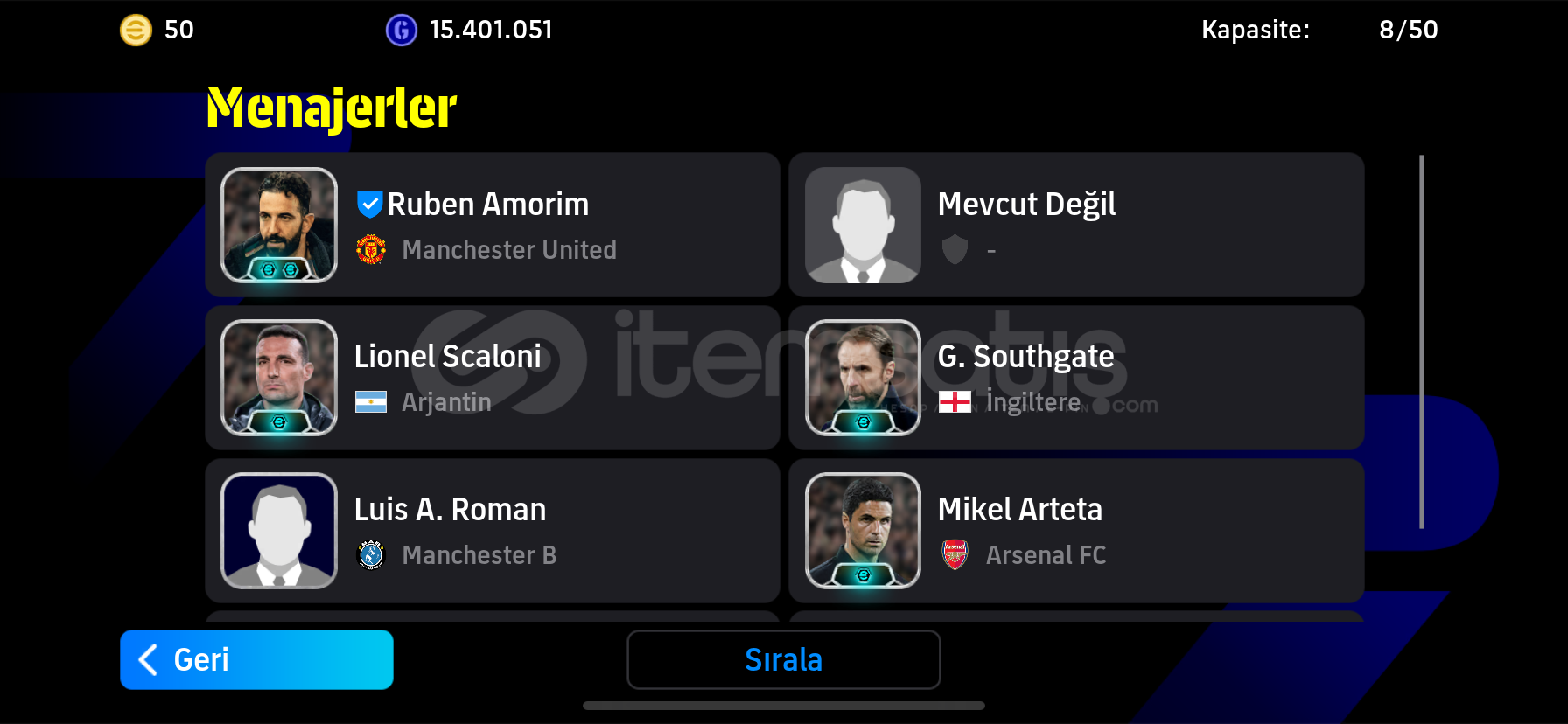This screenshot has width=1568, height=724.
Task: Select Lionel Scaloni's portrait thumbnail
Action: tap(279, 378)
